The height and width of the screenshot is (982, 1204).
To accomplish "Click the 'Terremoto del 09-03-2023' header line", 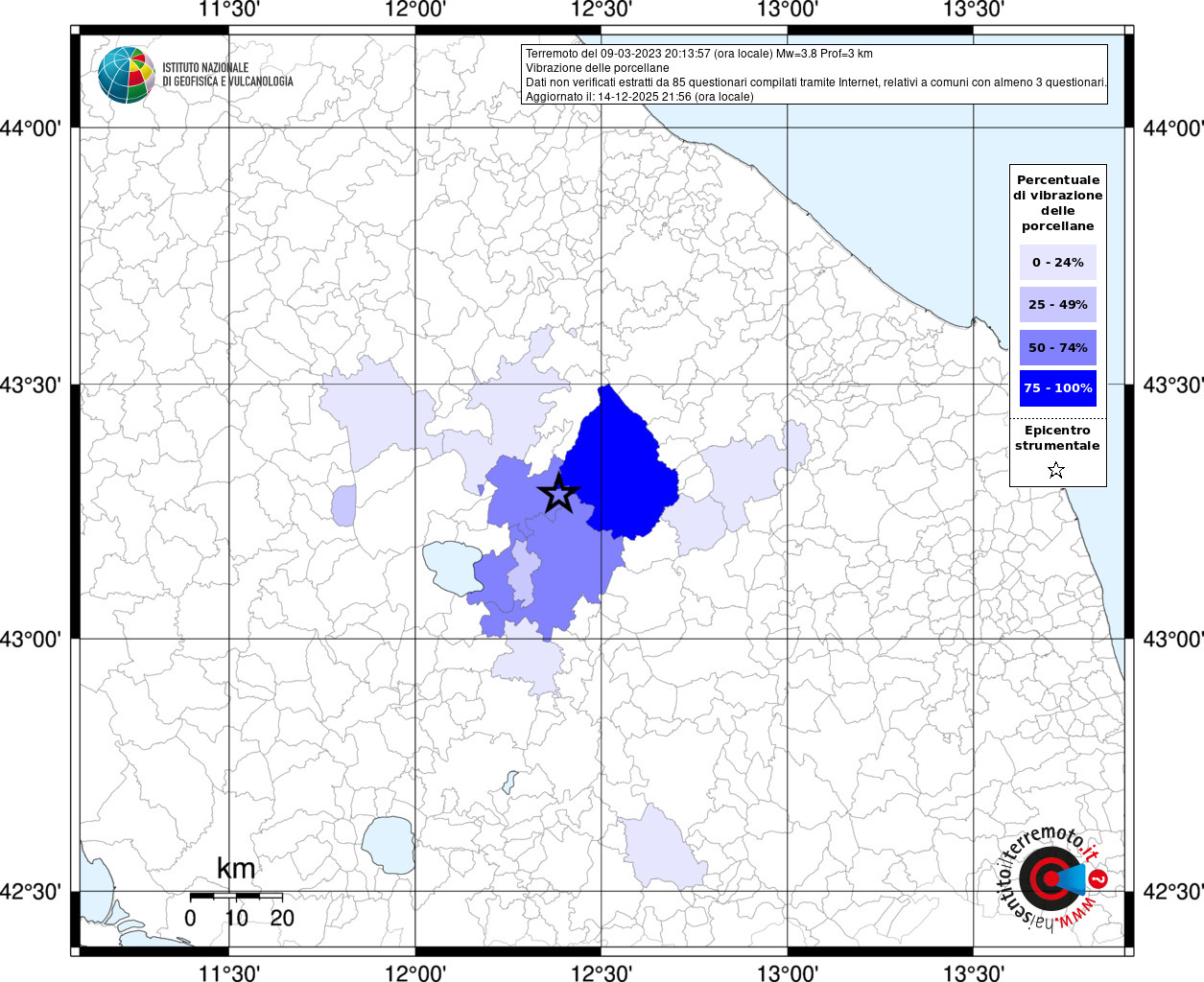I will [x=699, y=54].
